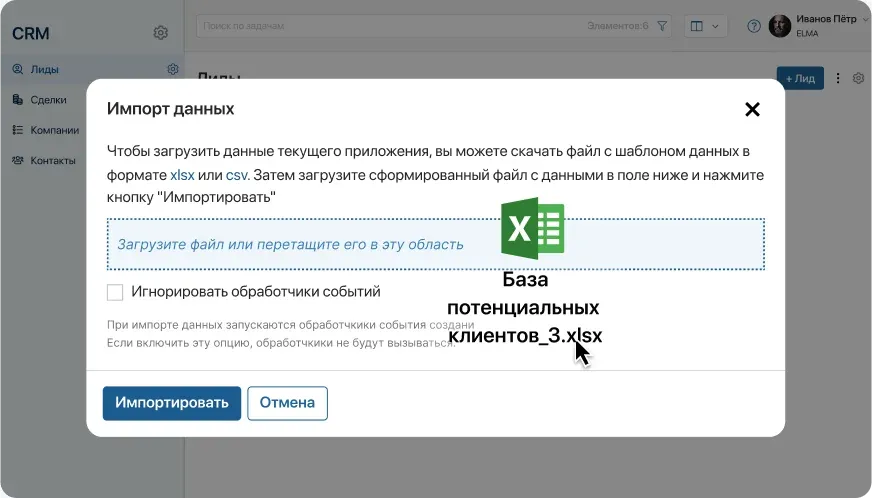This screenshot has height=498, width=872.
Task: Select Сделки in the sidebar
Action: [x=48, y=99]
